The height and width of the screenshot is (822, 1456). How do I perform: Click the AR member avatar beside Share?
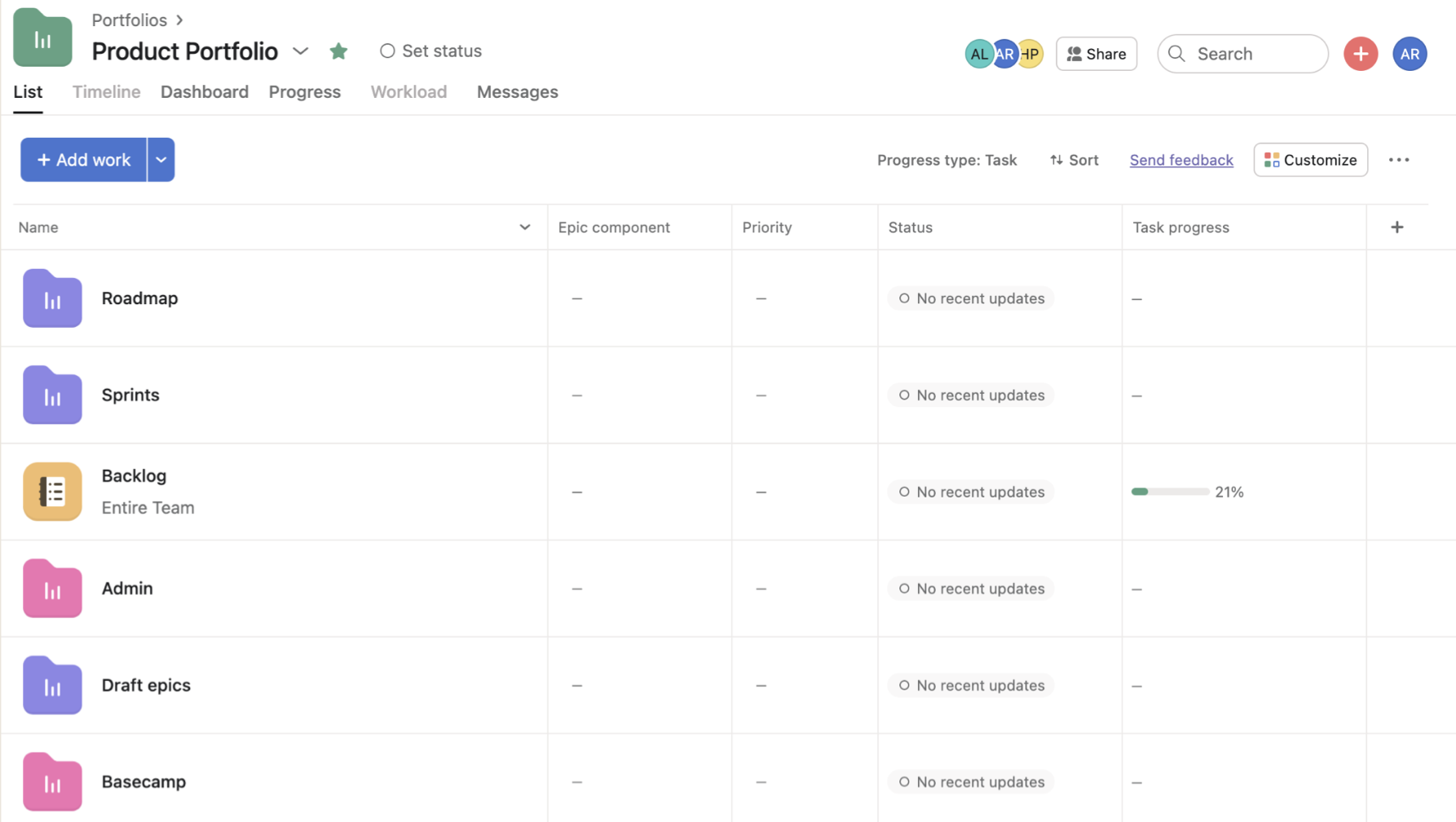tap(1005, 54)
